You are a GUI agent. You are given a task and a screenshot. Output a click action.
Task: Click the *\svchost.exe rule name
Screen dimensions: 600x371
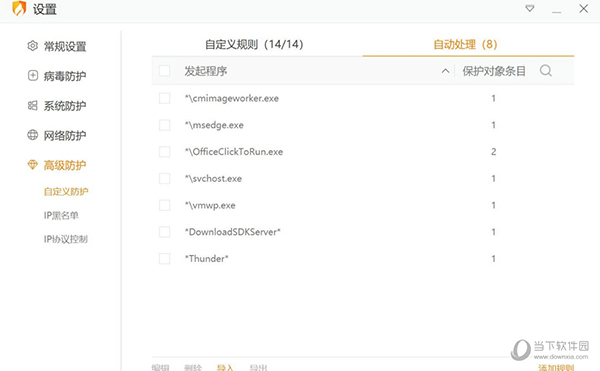click(x=214, y=179)
